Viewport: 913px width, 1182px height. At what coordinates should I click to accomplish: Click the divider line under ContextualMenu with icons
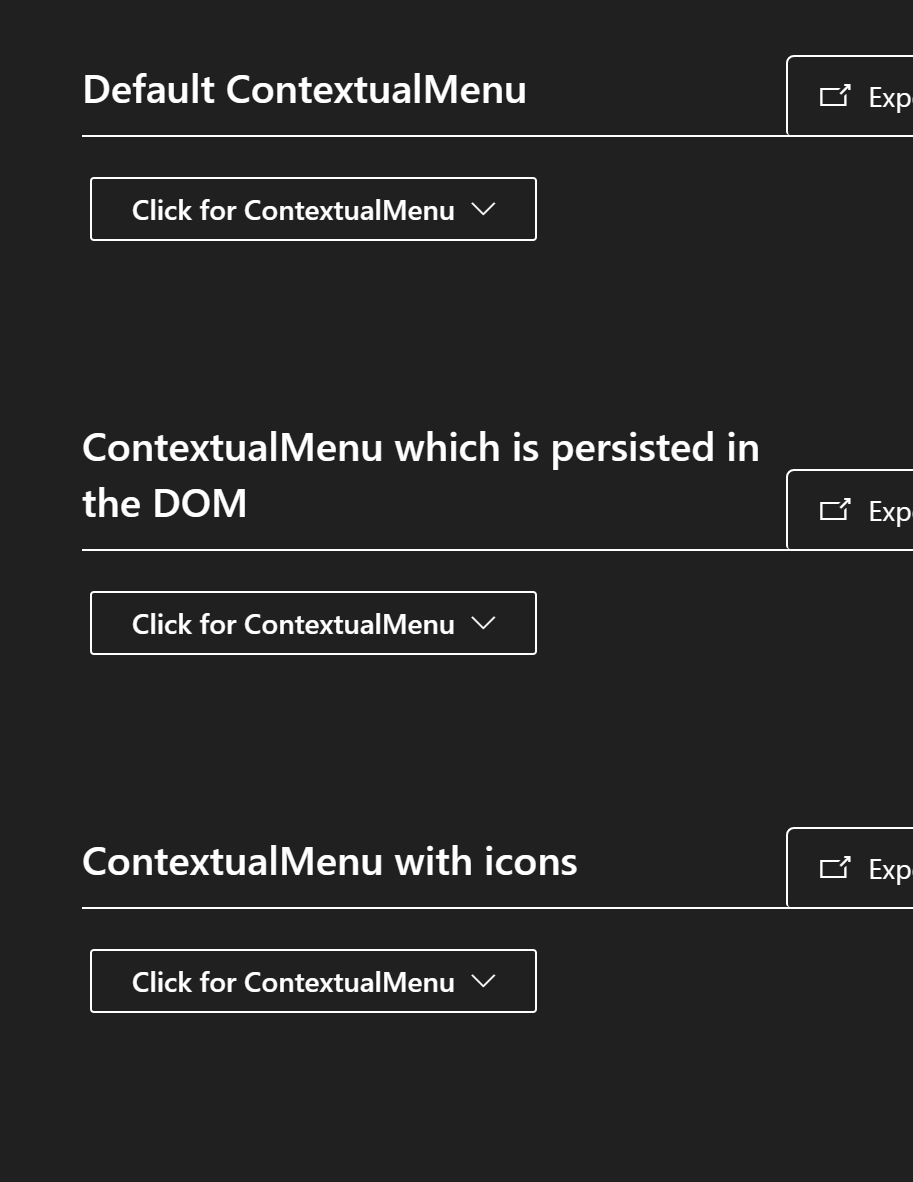point(434,908)
